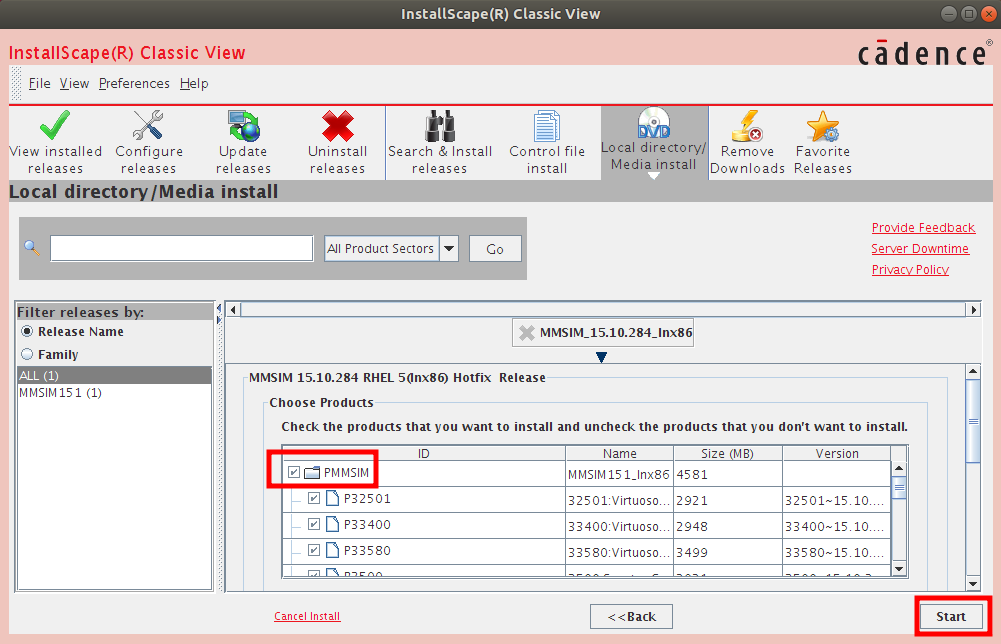Click the 3499 size cell
The height and width of the screenshot is (644, 1001).
728,552
